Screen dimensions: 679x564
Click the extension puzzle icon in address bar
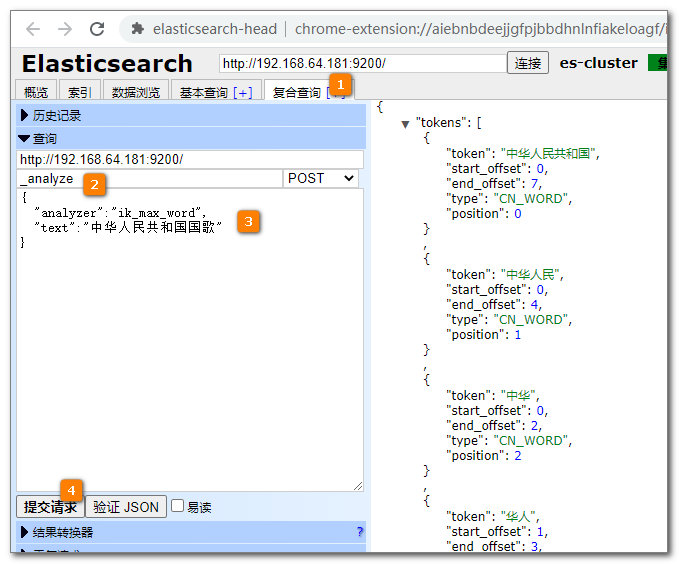coord(137,29)
